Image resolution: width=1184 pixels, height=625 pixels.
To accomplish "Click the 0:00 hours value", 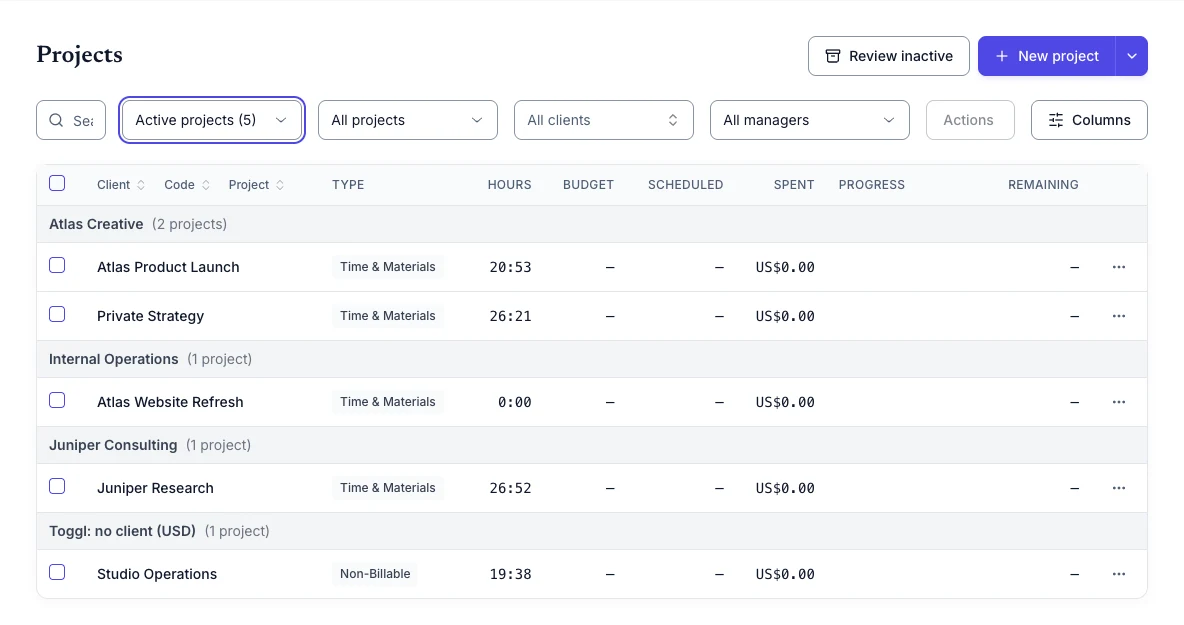I will pos(514,402).
